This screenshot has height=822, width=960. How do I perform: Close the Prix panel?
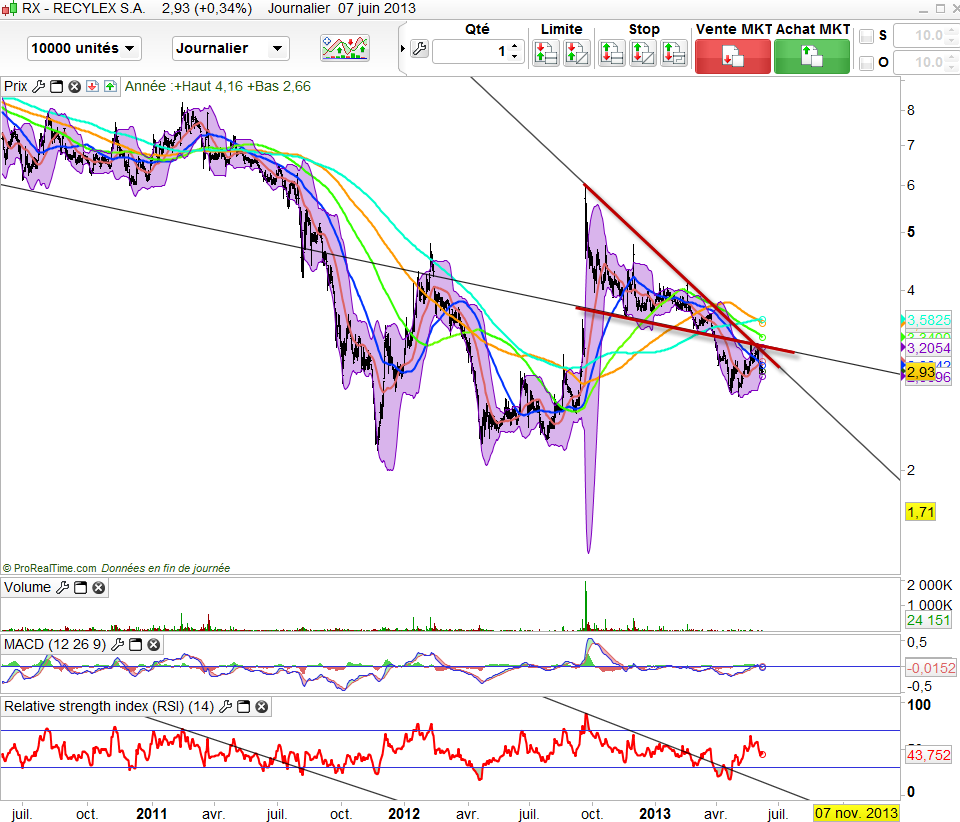click(74, 86)
